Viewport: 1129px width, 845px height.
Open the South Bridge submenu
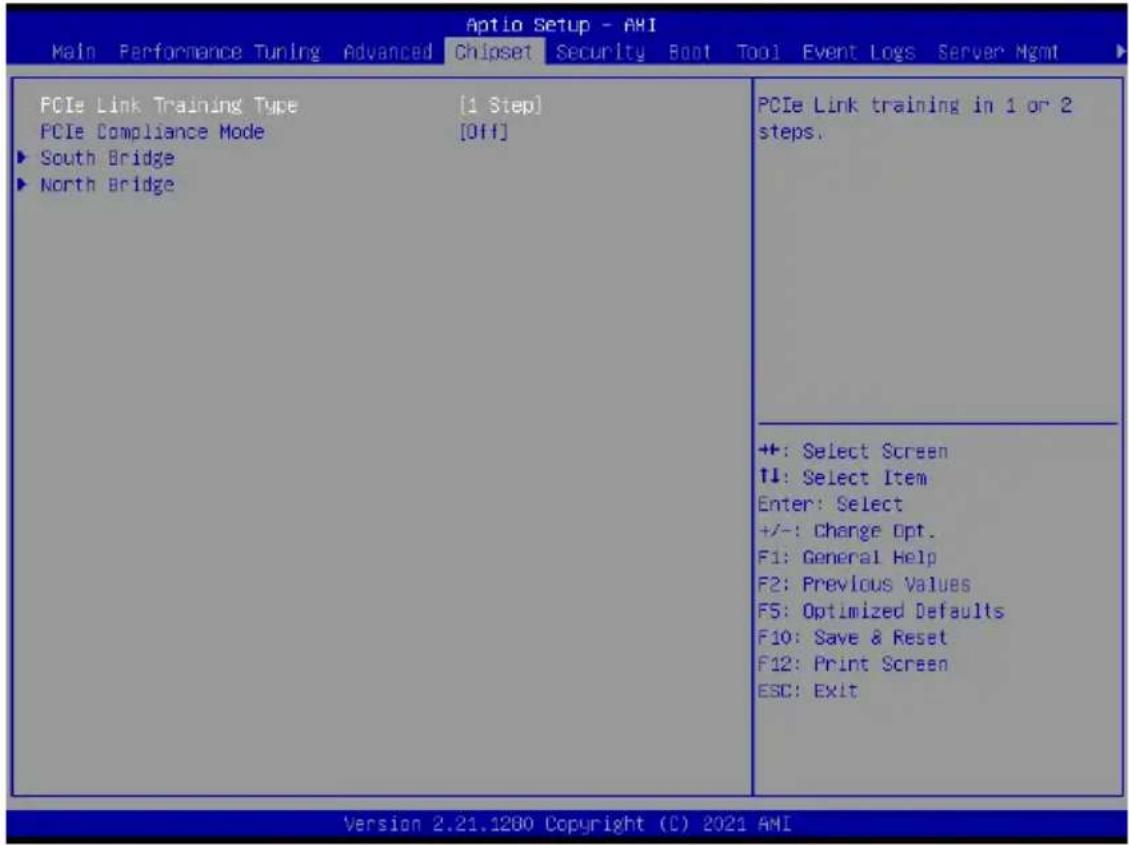point(107,158)
